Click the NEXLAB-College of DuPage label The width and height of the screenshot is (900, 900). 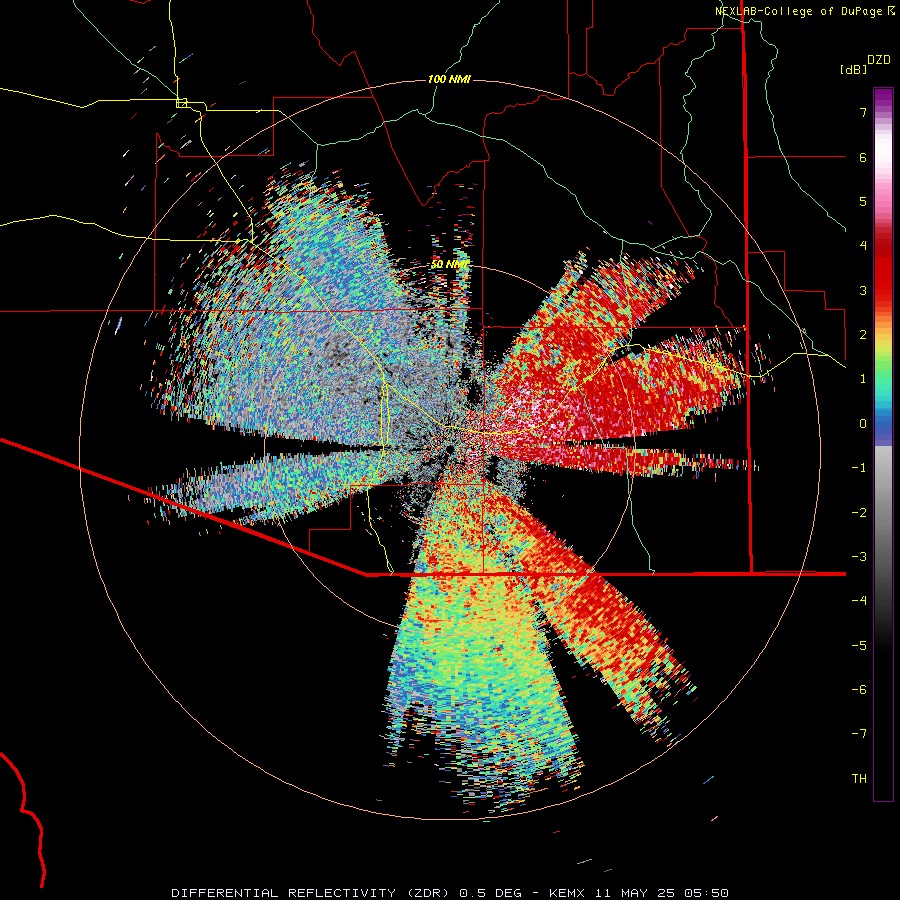pyautogui.click(x=804, y=11)
